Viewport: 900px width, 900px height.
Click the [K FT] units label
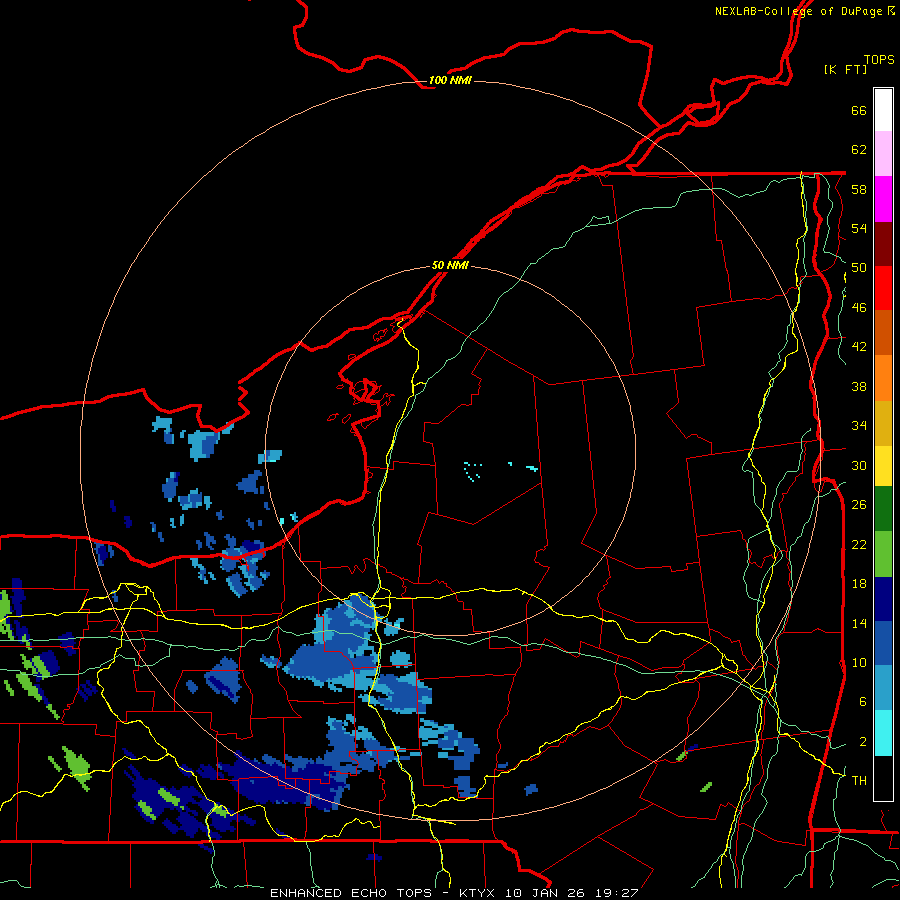coord(845,70)
